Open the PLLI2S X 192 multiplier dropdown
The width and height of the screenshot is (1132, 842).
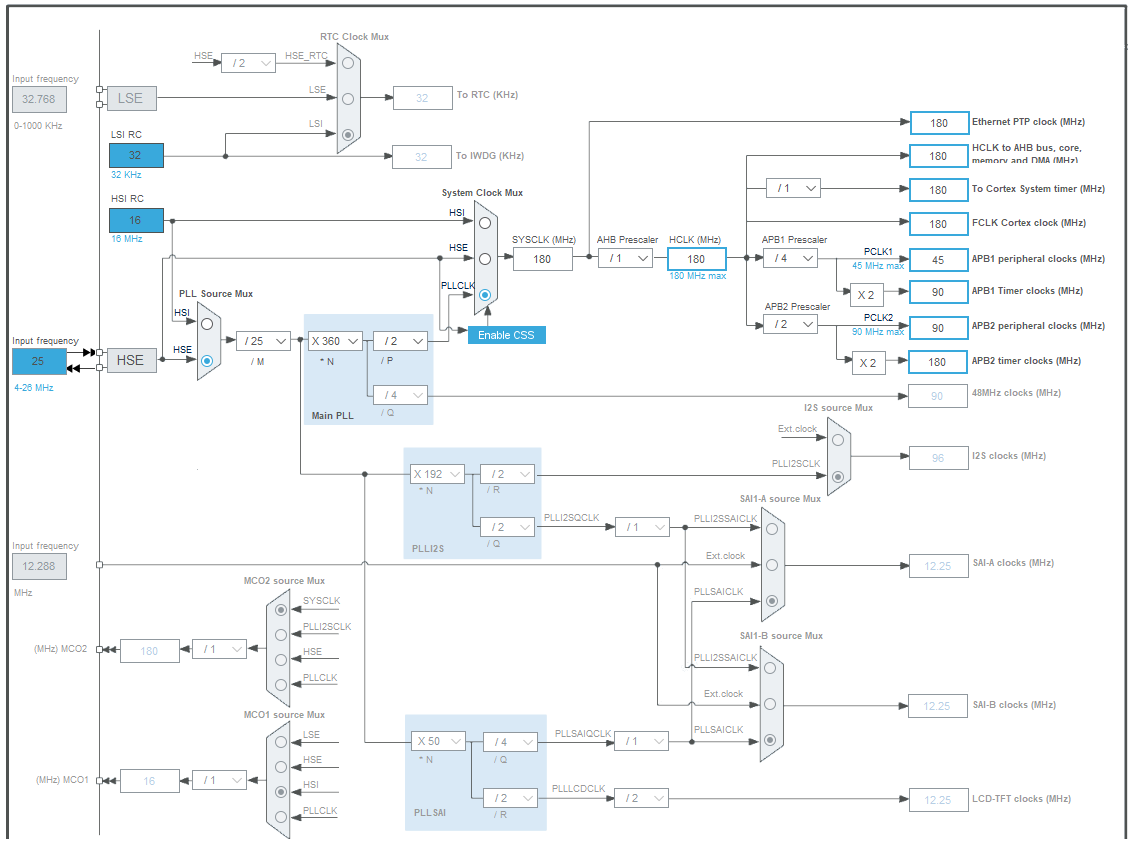437,474
